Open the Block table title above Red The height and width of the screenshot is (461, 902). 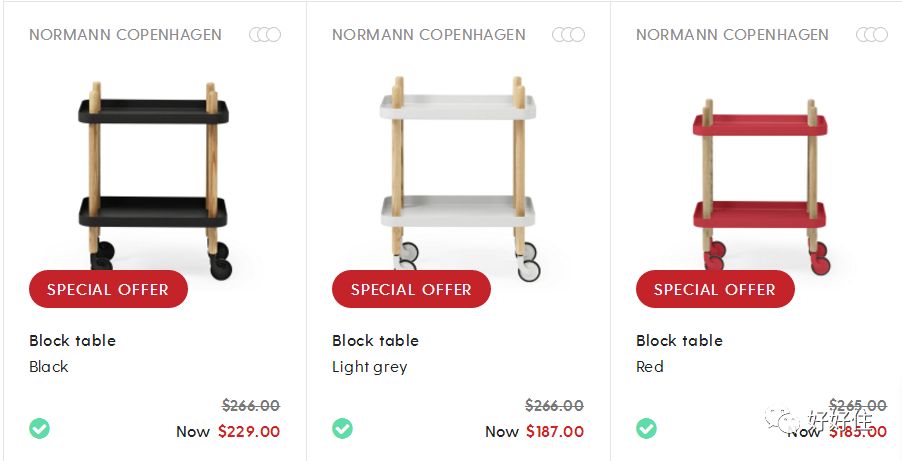coord(679,341)
